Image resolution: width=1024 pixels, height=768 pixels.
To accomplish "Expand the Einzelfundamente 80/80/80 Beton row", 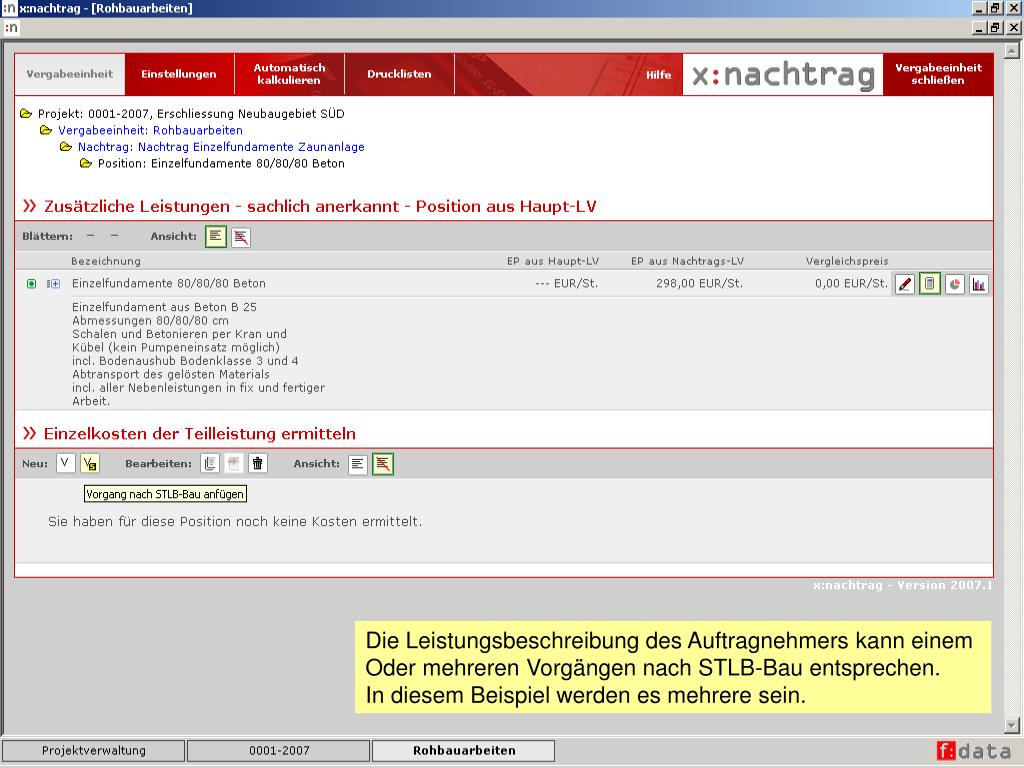I will (x=54, y=283).
